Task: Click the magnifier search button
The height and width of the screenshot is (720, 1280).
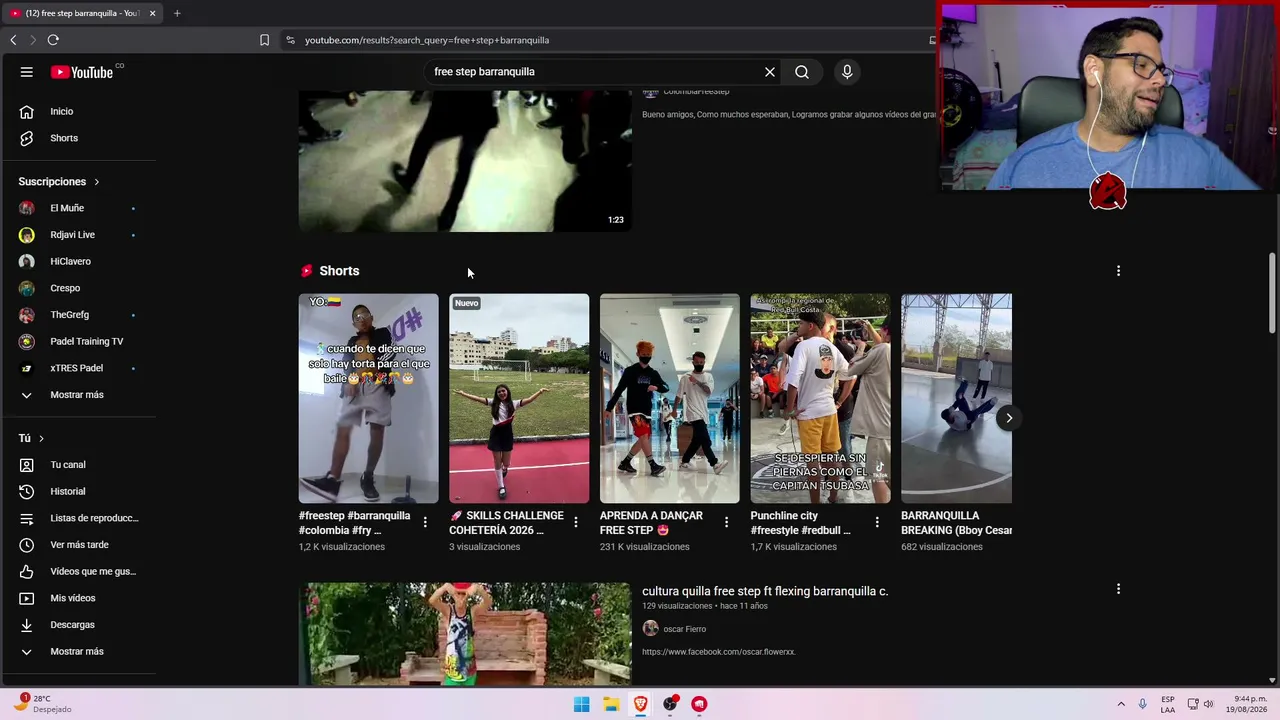Action: point(802,72)
